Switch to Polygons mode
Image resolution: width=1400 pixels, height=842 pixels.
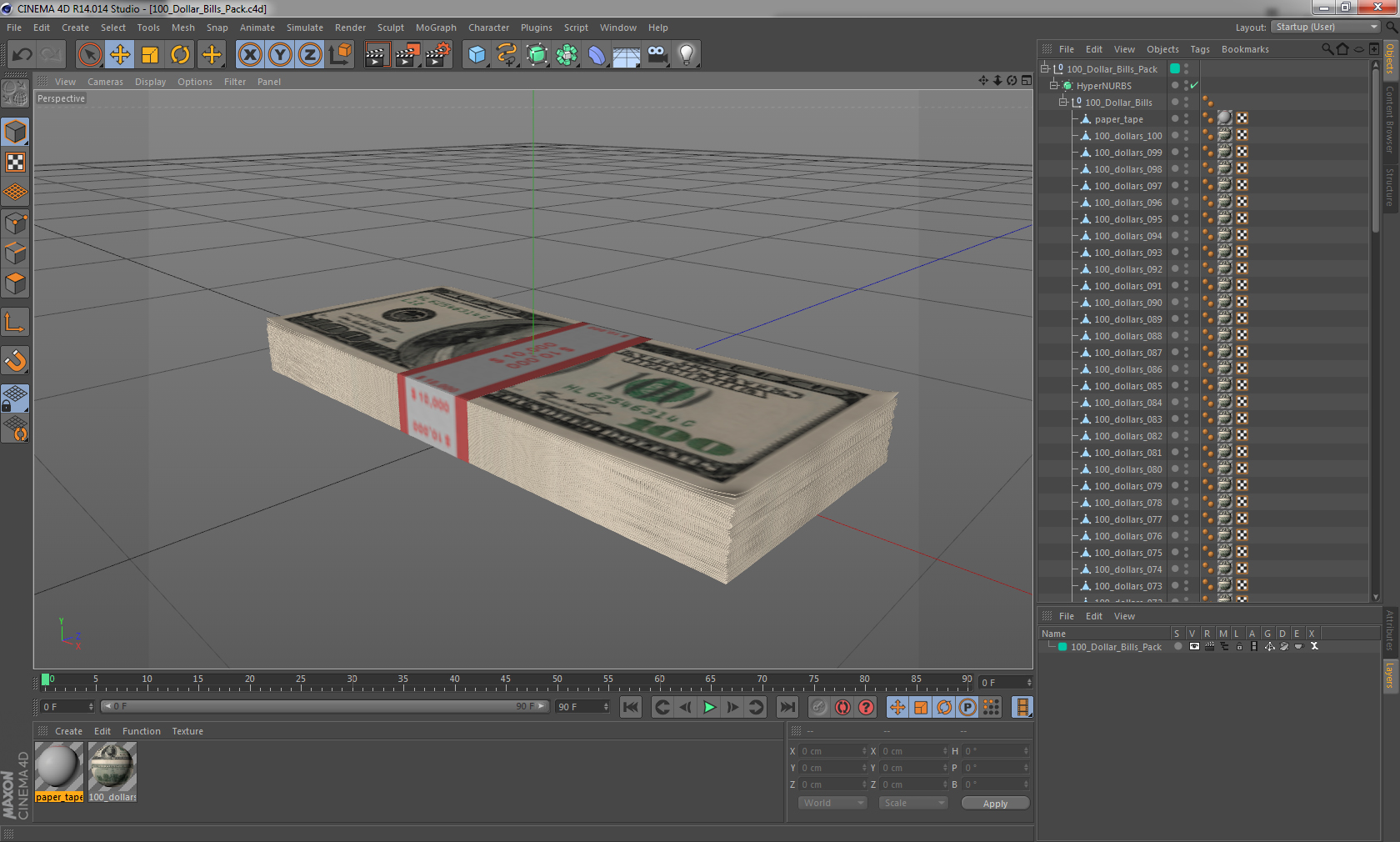click(x=15, y=283)
